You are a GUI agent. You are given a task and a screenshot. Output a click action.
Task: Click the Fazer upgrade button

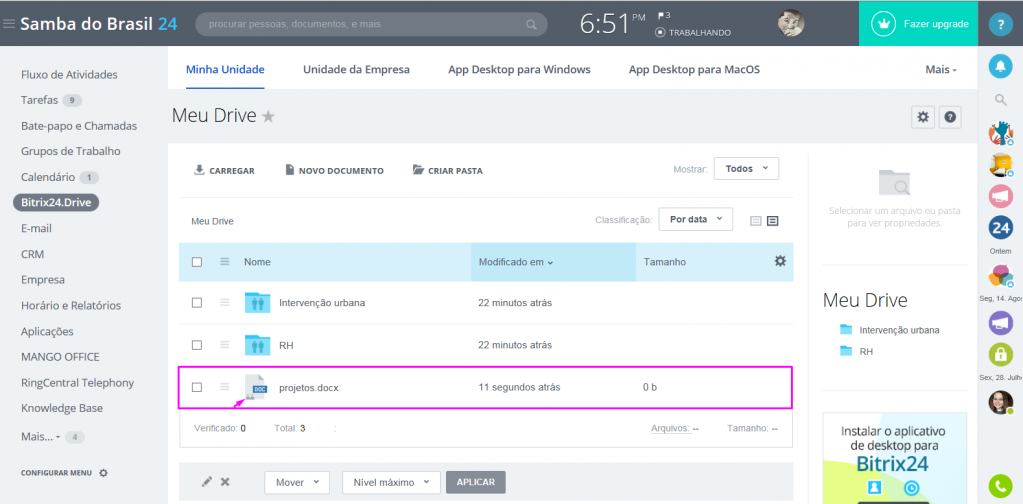point(918,23)
